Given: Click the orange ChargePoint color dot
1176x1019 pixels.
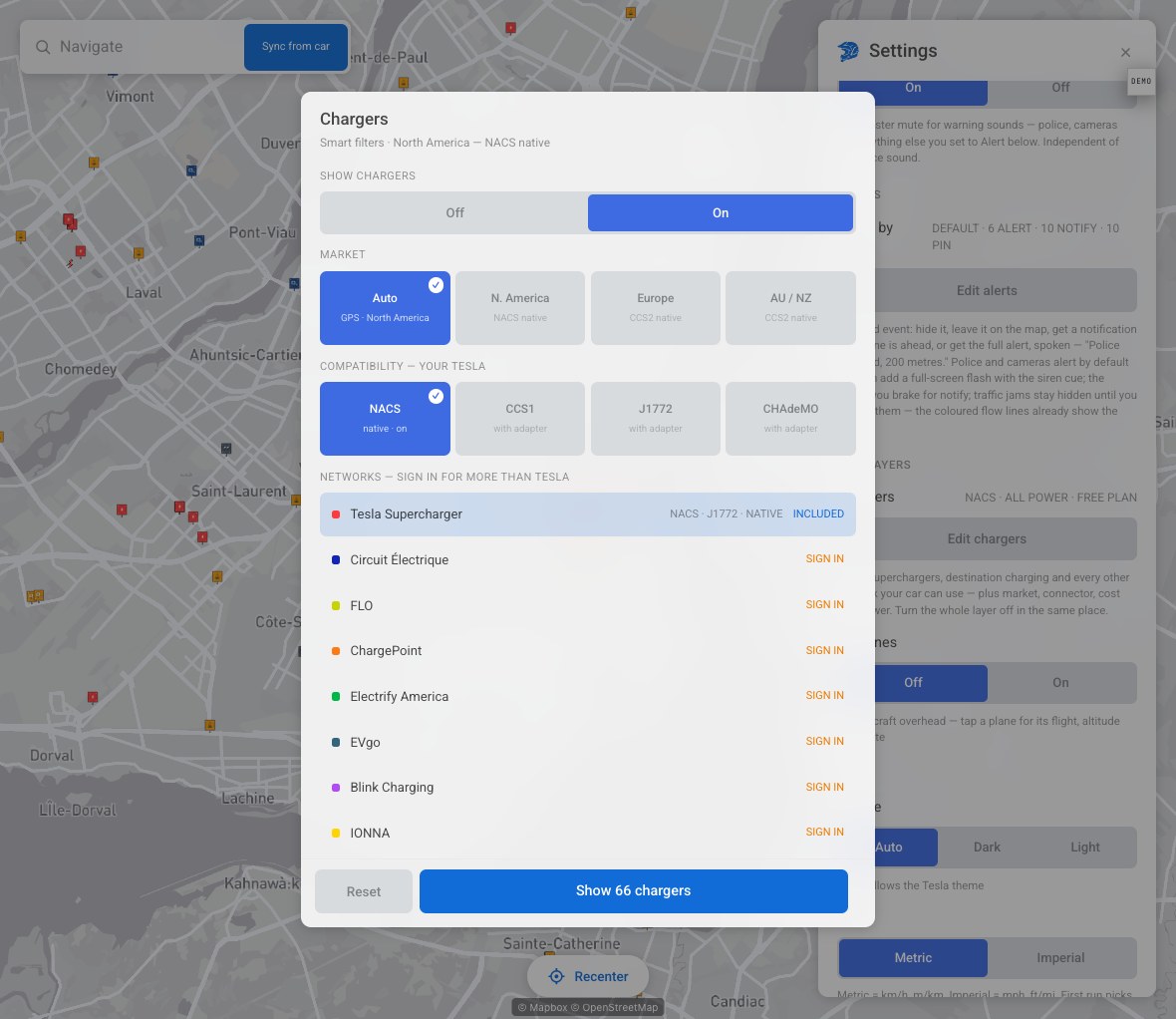Looking at the screenshot, I should [336, 650].
